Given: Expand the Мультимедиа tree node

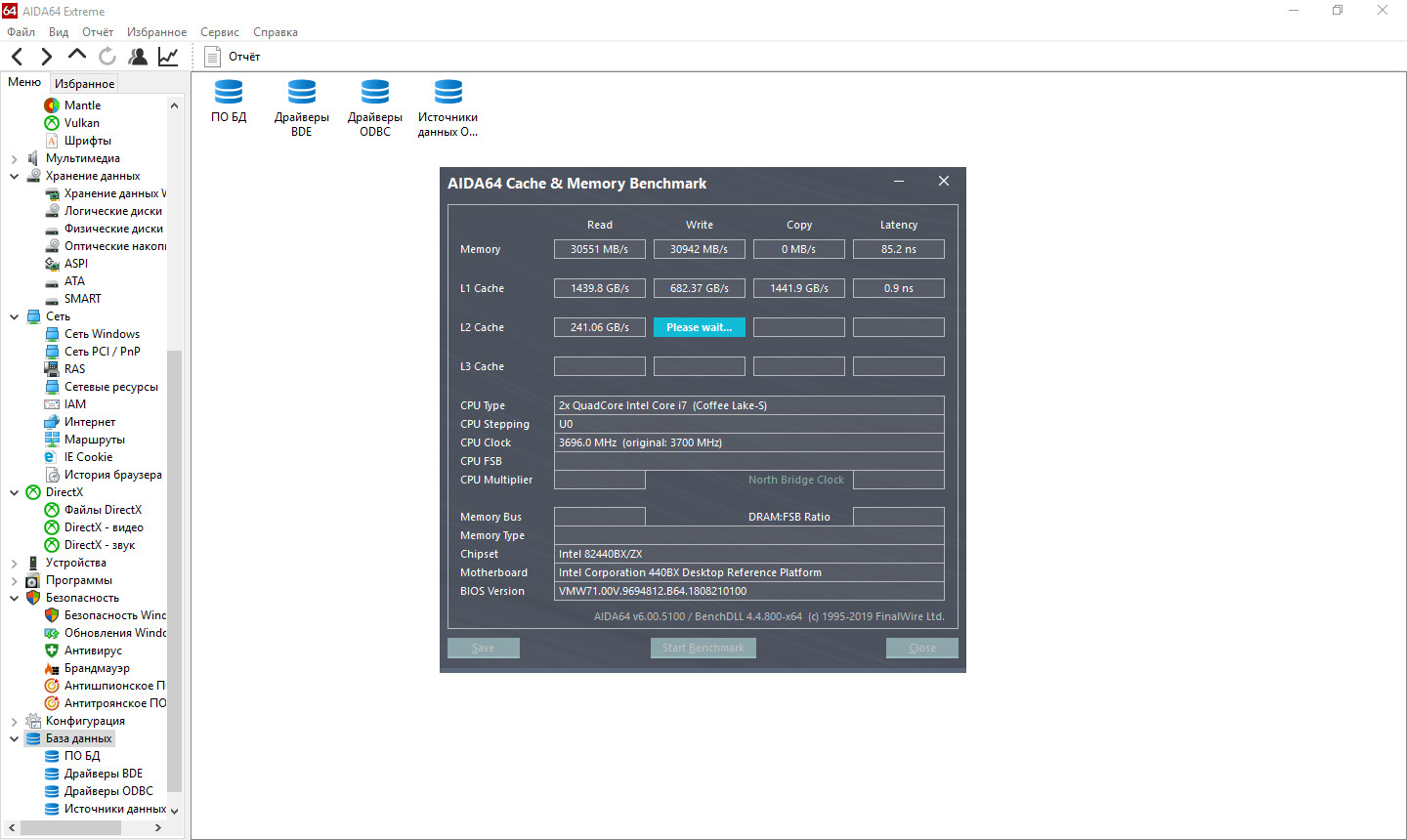Looking at the screenshot, I should coord(14,158).
